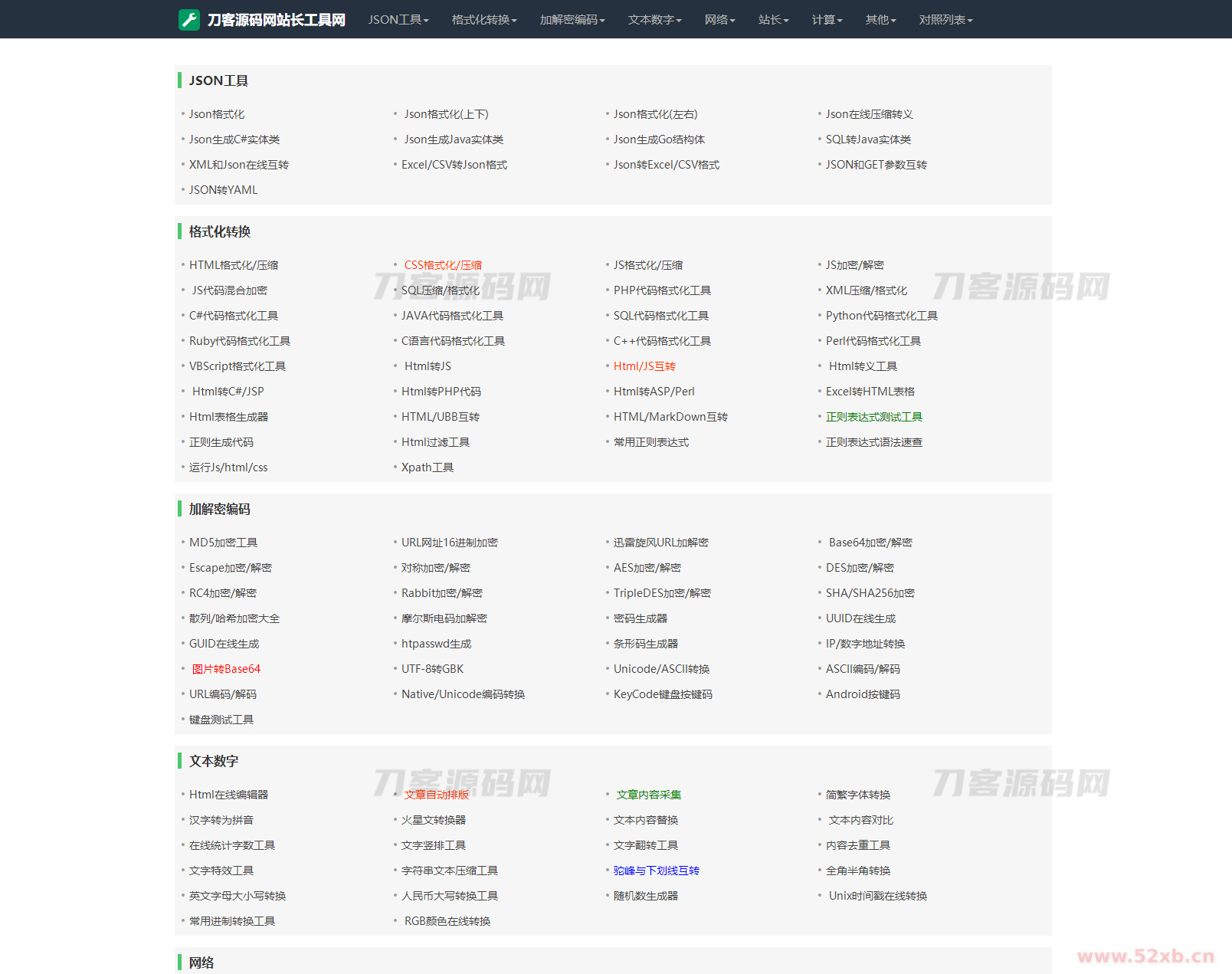Viewport: 1232px width, 974px height.
Task: Click the 刀客源码网站长工具网 site title
Action: pyautogui.click(x=276, y=20)
